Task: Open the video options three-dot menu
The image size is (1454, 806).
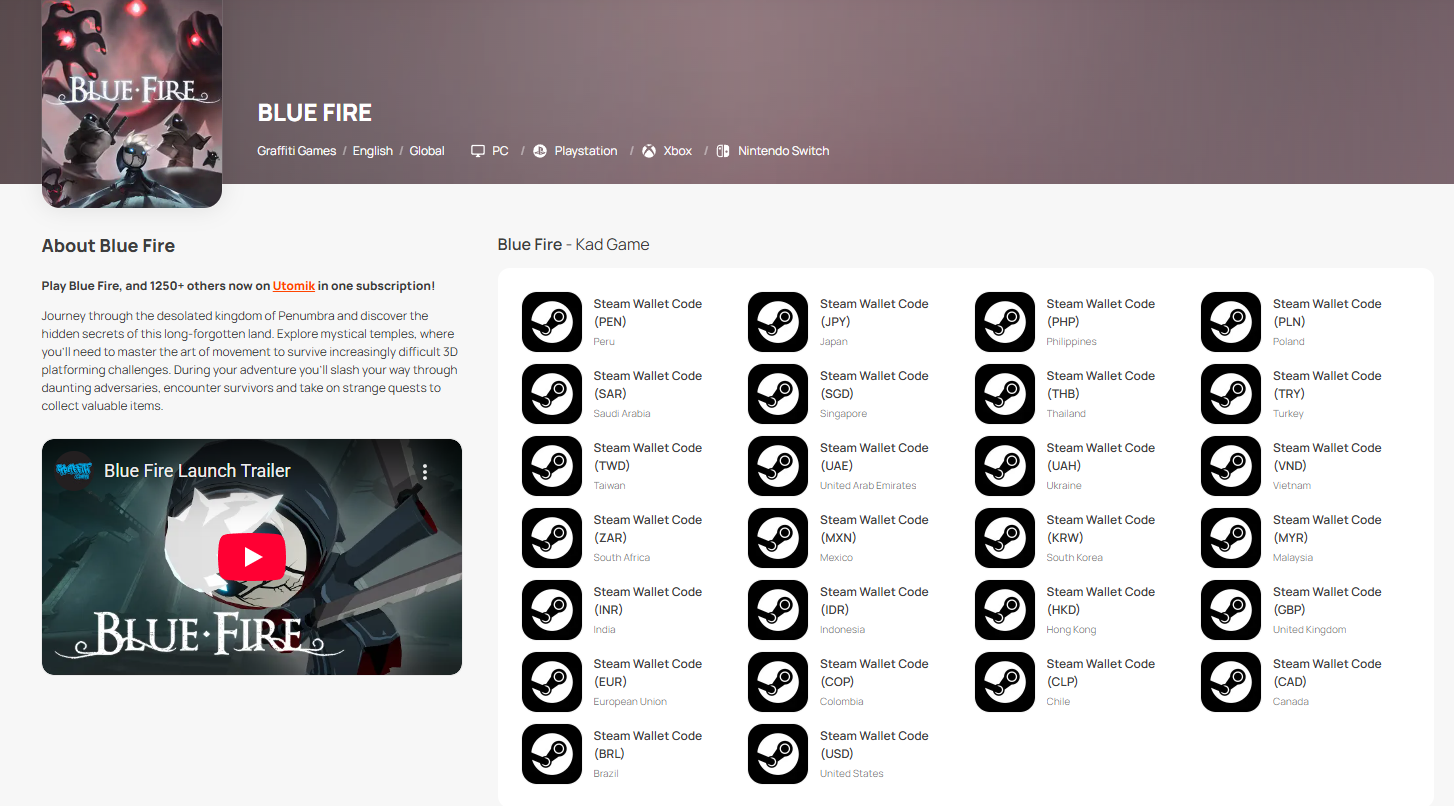Action: click(x=425, y=471)
